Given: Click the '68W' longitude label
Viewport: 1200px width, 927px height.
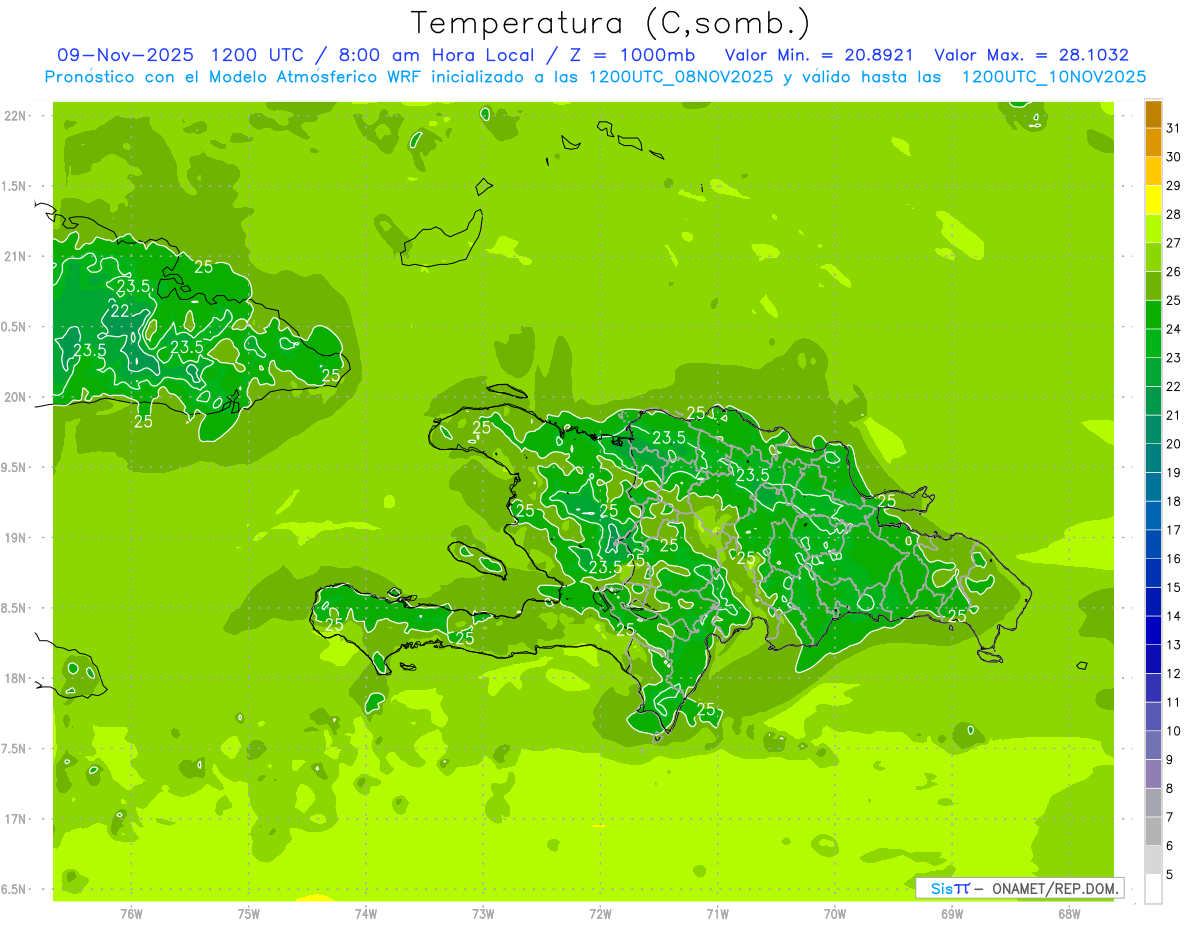Looking at the screenshot, I should click(x=1068, y=913).
